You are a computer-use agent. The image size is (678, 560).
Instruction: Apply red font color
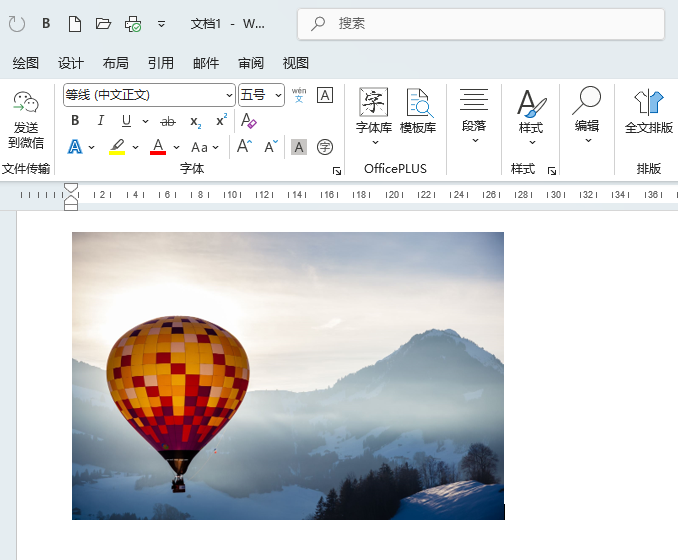point(158,147)
